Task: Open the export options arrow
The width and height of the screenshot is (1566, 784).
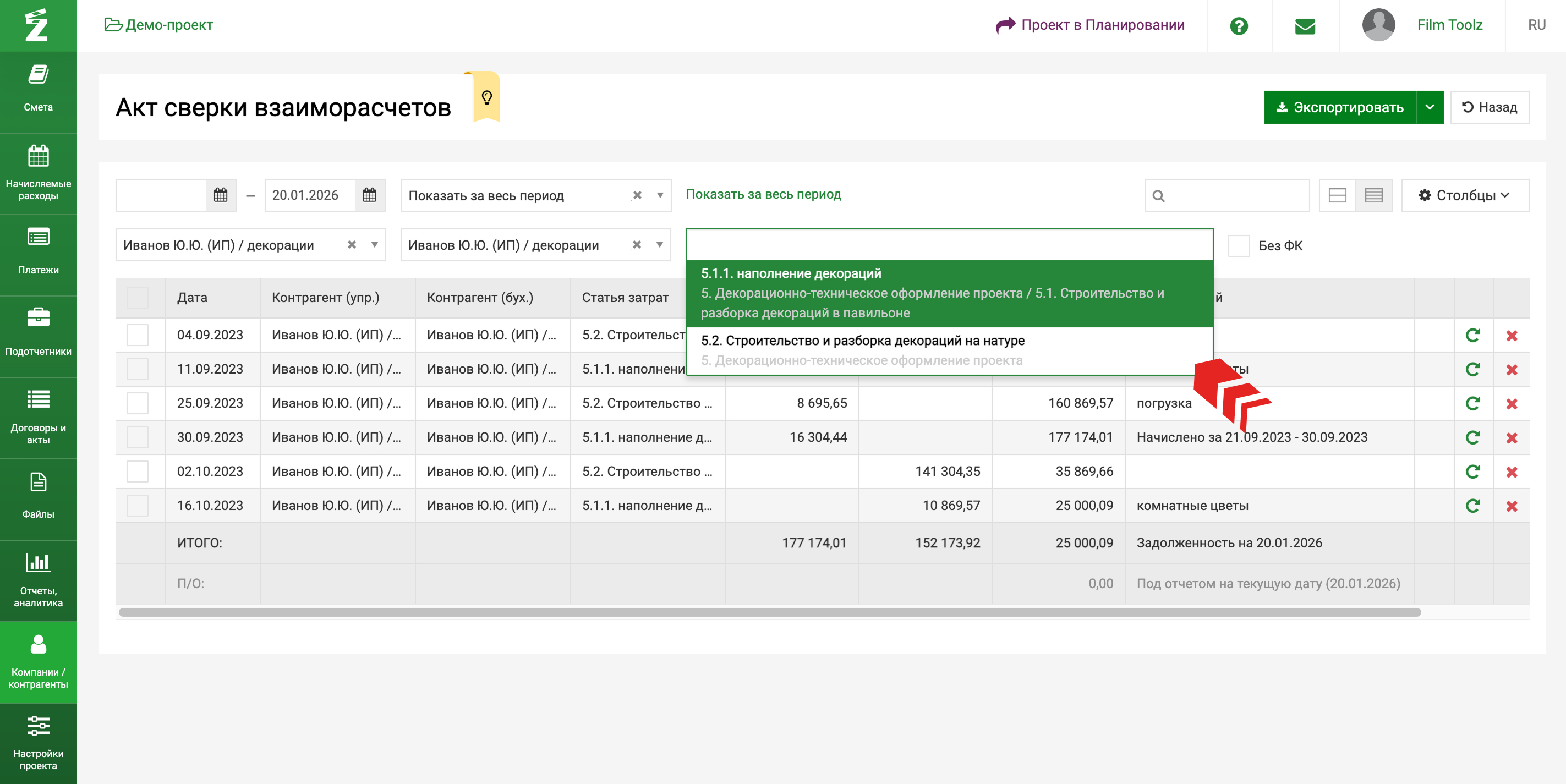Action: pos(1430,108)
